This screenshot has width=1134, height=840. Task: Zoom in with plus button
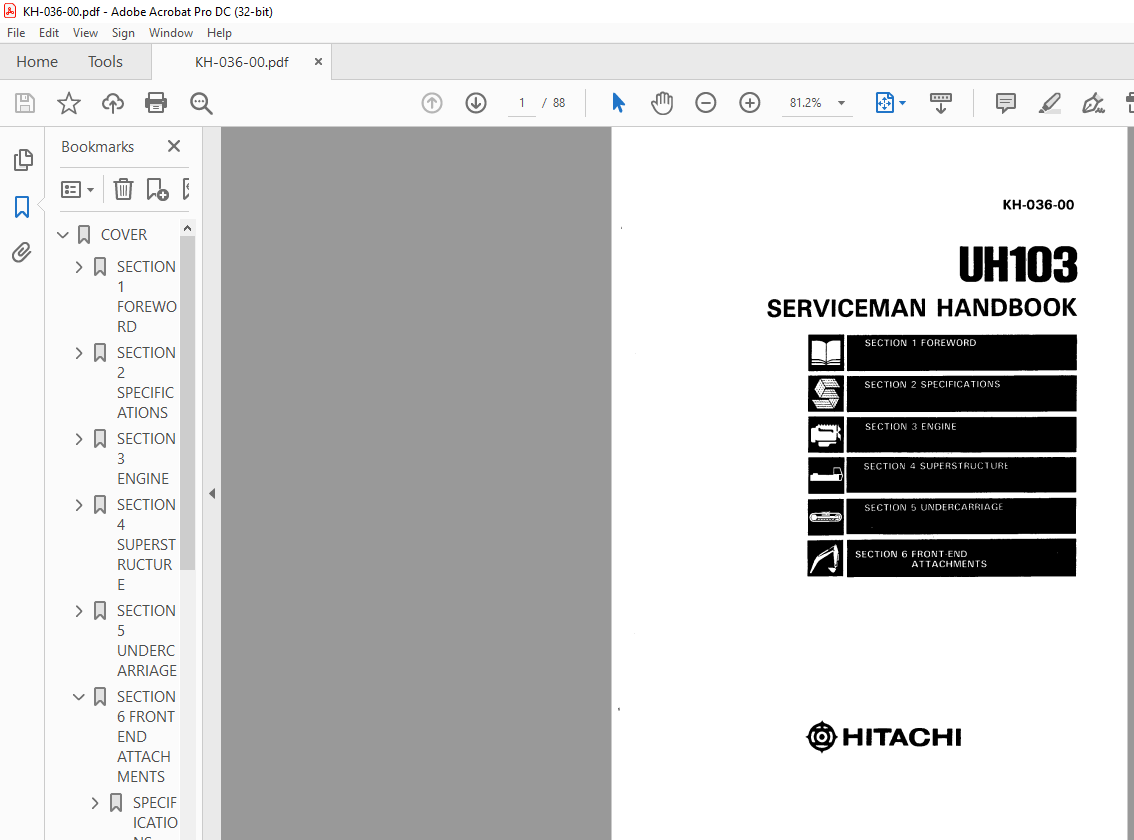[x=750, y=103]
